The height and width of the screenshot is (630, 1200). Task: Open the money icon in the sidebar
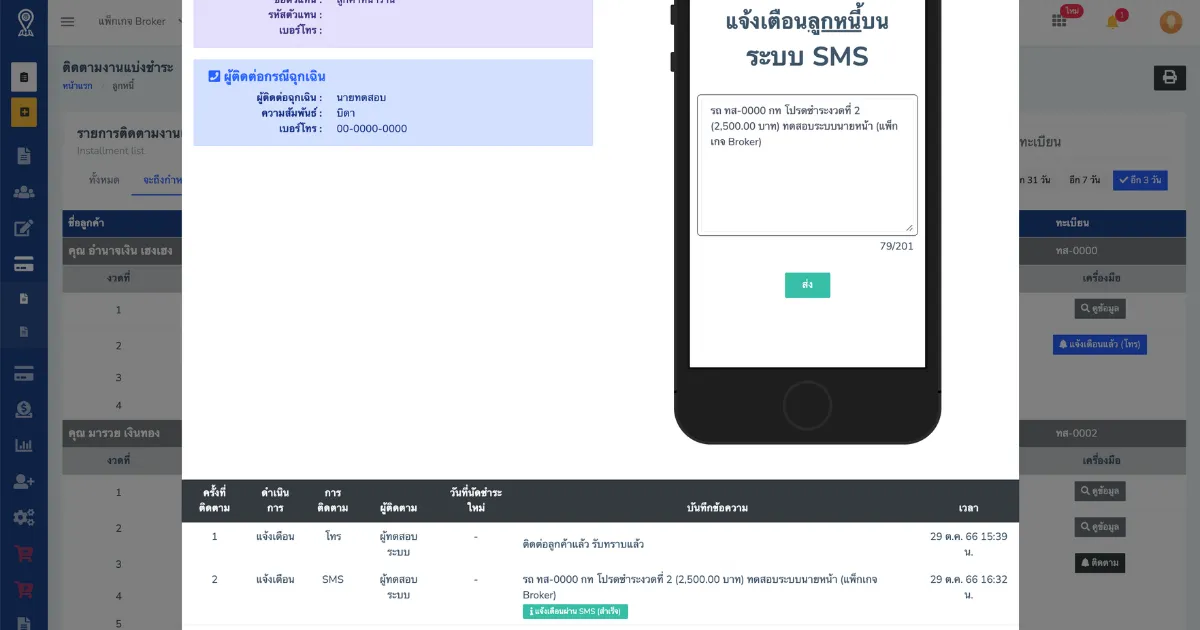[x=22, y=408]
